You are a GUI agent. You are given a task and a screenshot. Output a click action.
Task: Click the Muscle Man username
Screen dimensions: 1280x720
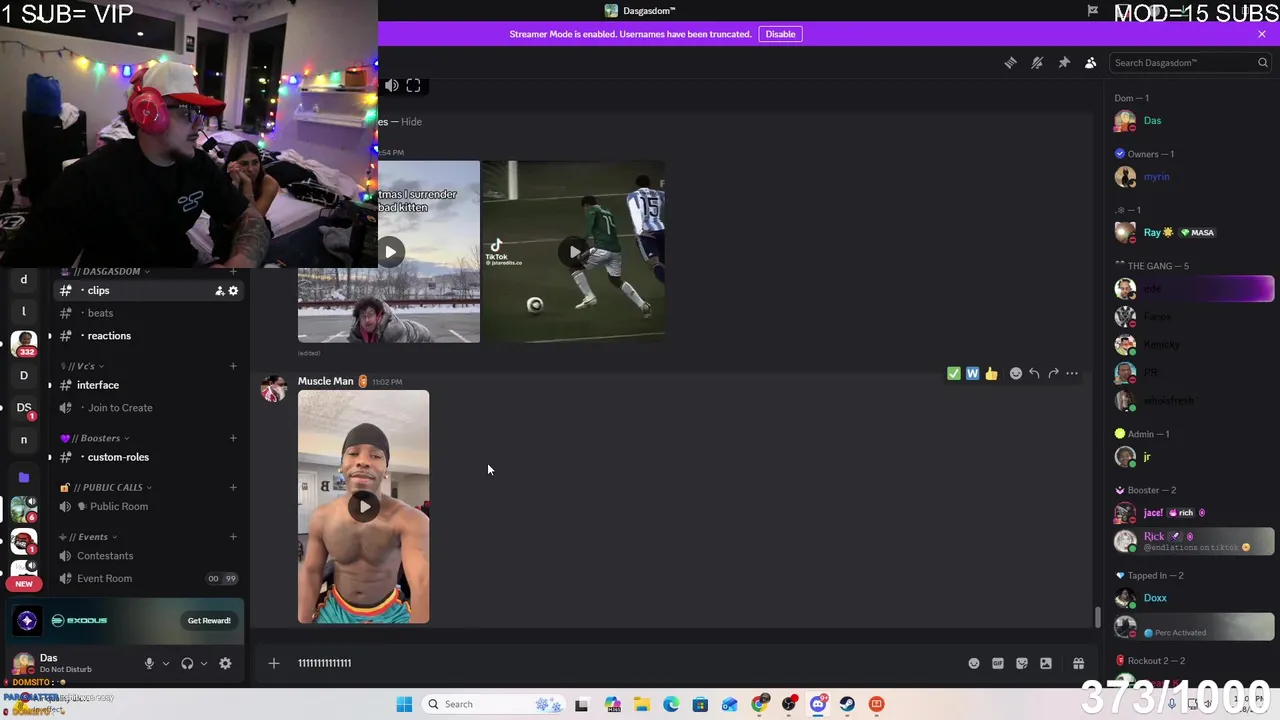pyautogui.click(x=326, y=381)
